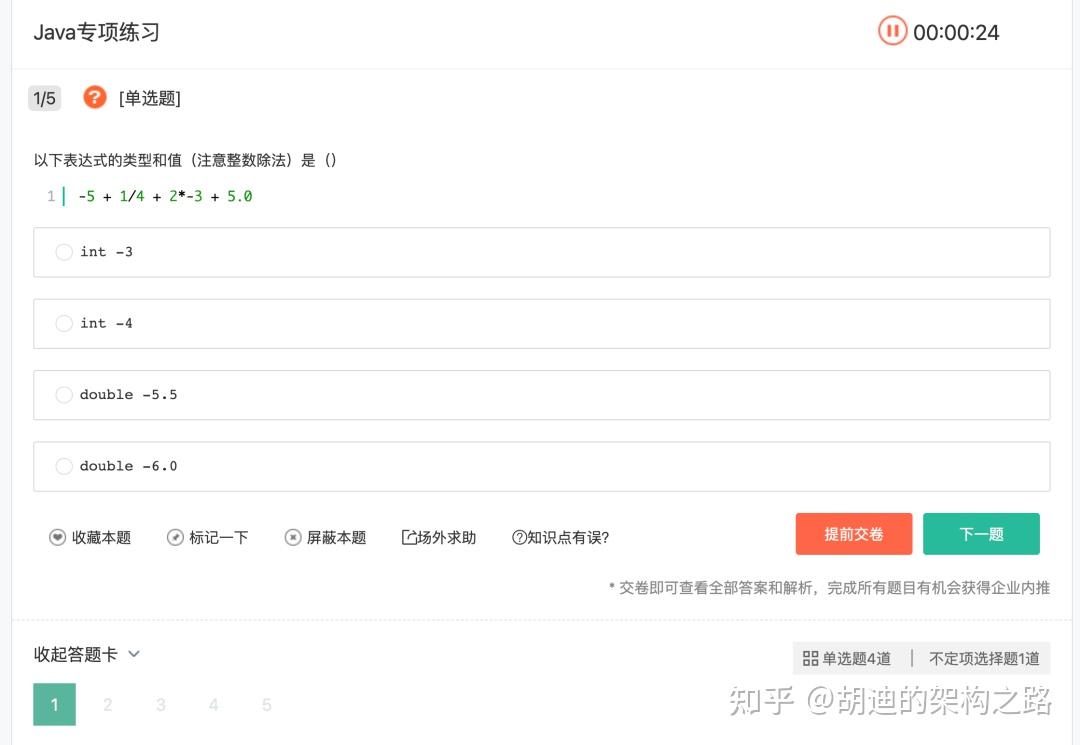Open question 1 in the answer card
1080x745 pixels.
[54, 704]
